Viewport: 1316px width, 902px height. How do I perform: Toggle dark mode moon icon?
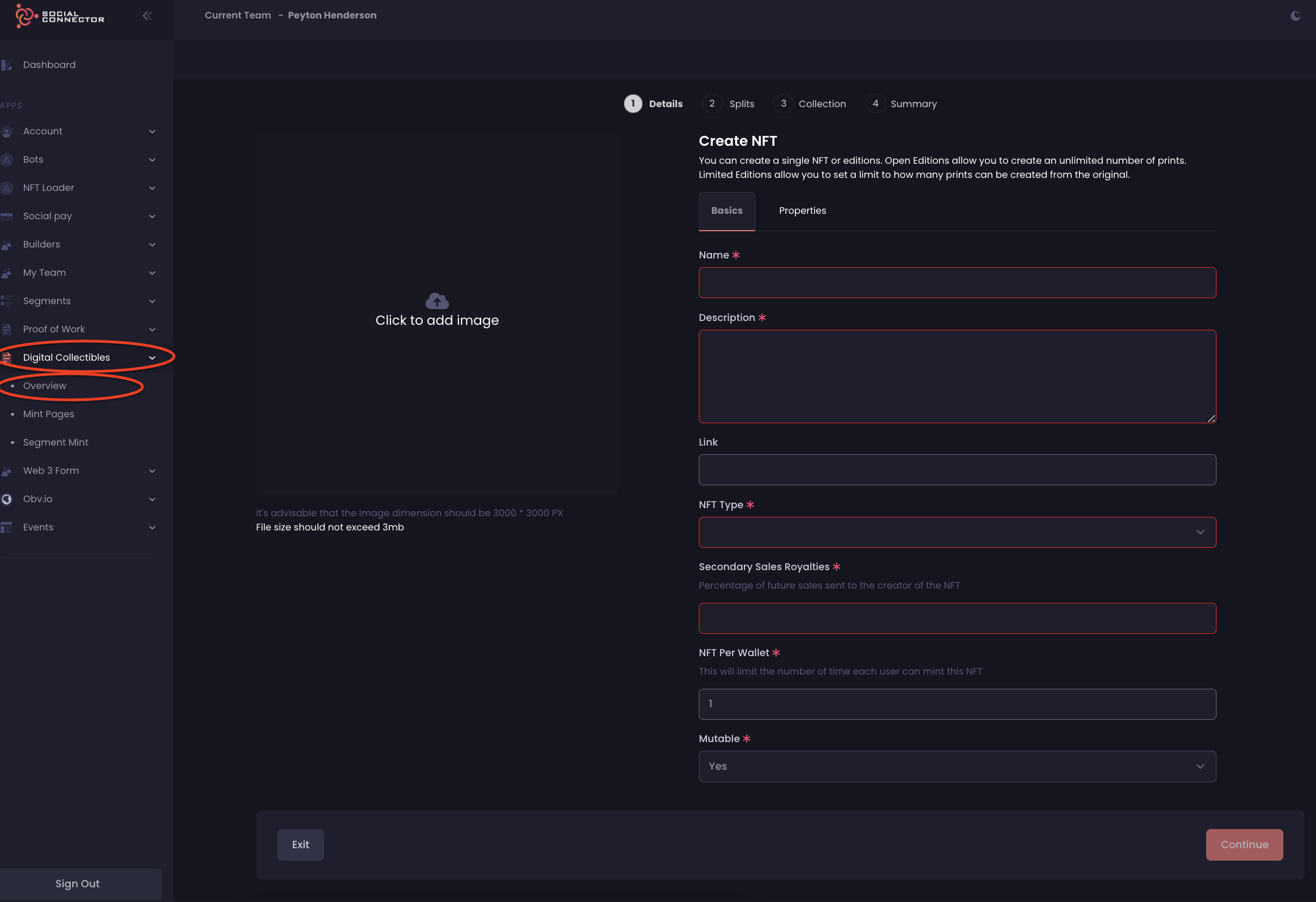tap(1296, 15)
